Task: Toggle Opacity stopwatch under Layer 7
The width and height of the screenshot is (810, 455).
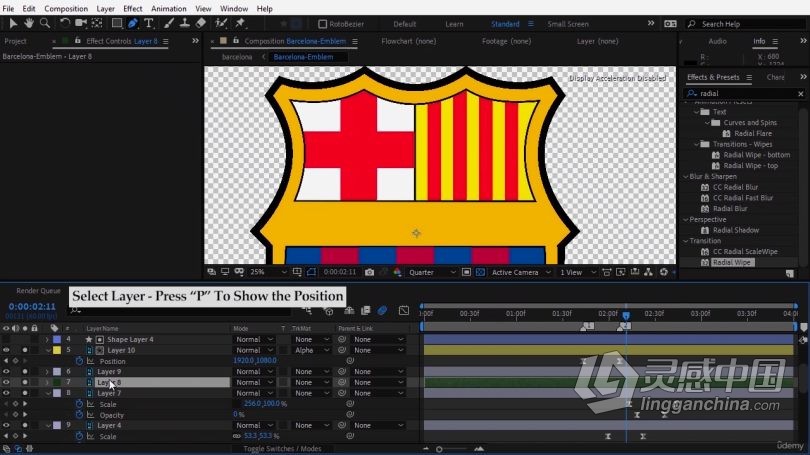Action: [79, 415]
